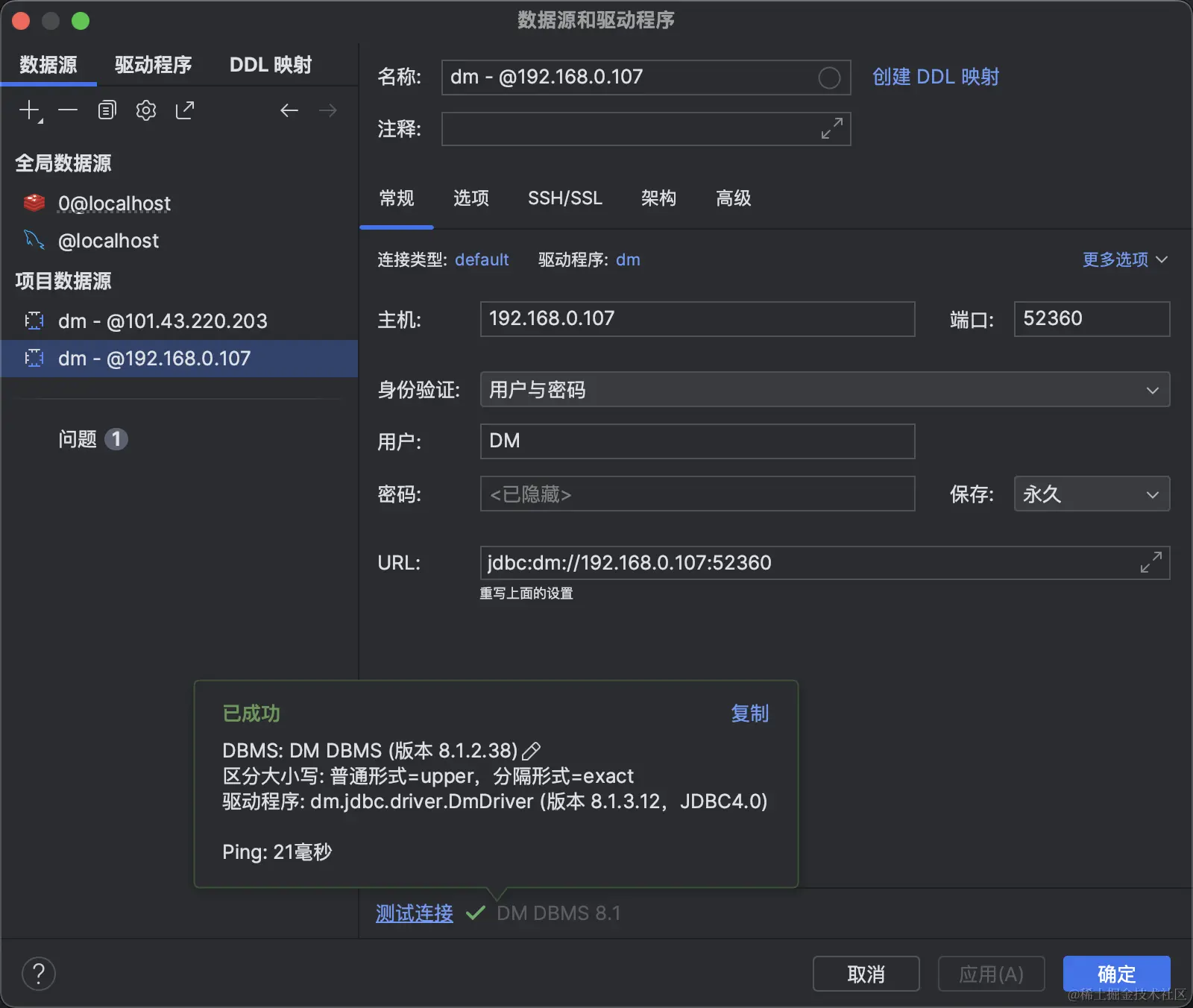Open the 架构 tab
The image size is (1193, 1008).
coord(659,198)
